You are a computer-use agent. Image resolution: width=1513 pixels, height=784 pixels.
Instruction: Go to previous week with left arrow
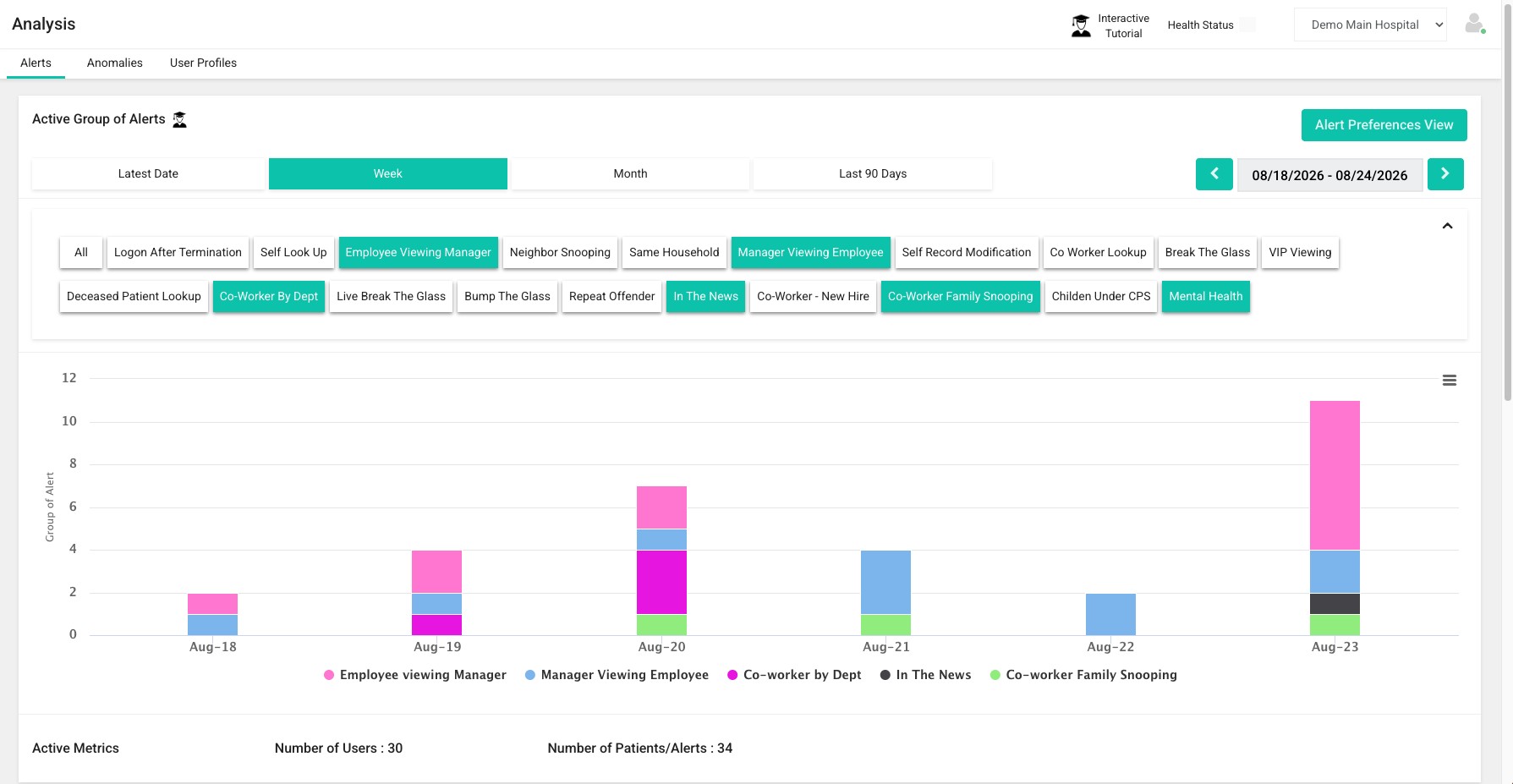point(1214,174)
